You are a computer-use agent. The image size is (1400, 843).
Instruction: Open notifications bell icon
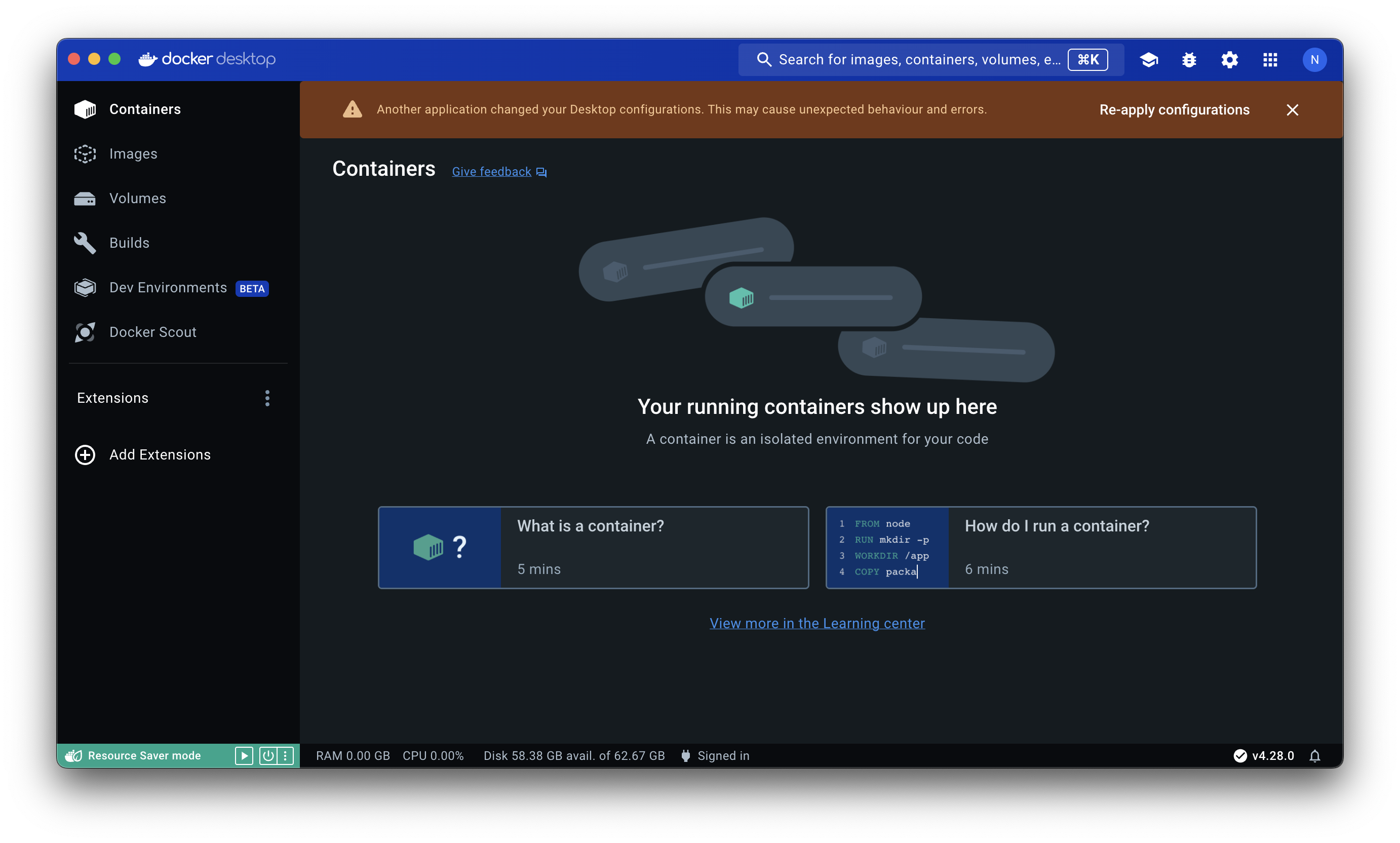tap(1314, 755)
